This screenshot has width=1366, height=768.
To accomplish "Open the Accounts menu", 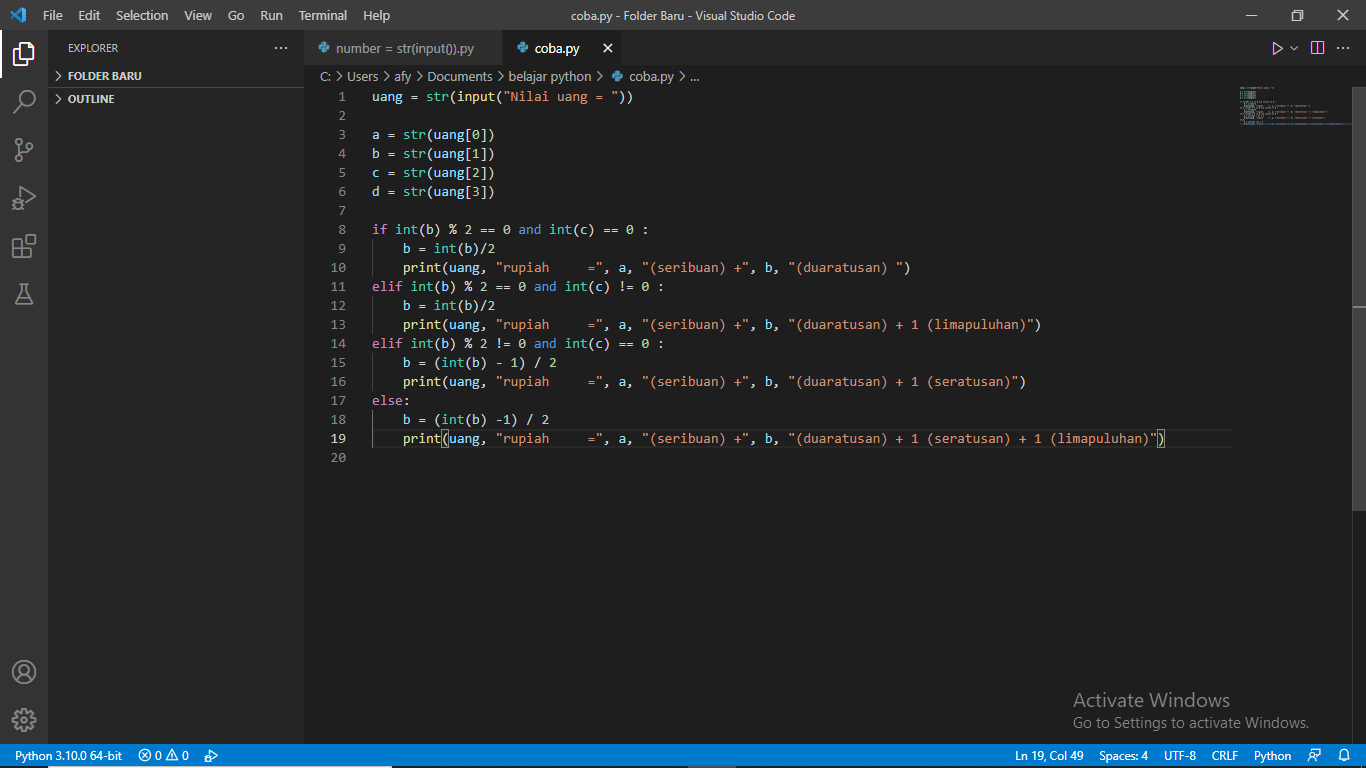I will click(x=24, y=672).
